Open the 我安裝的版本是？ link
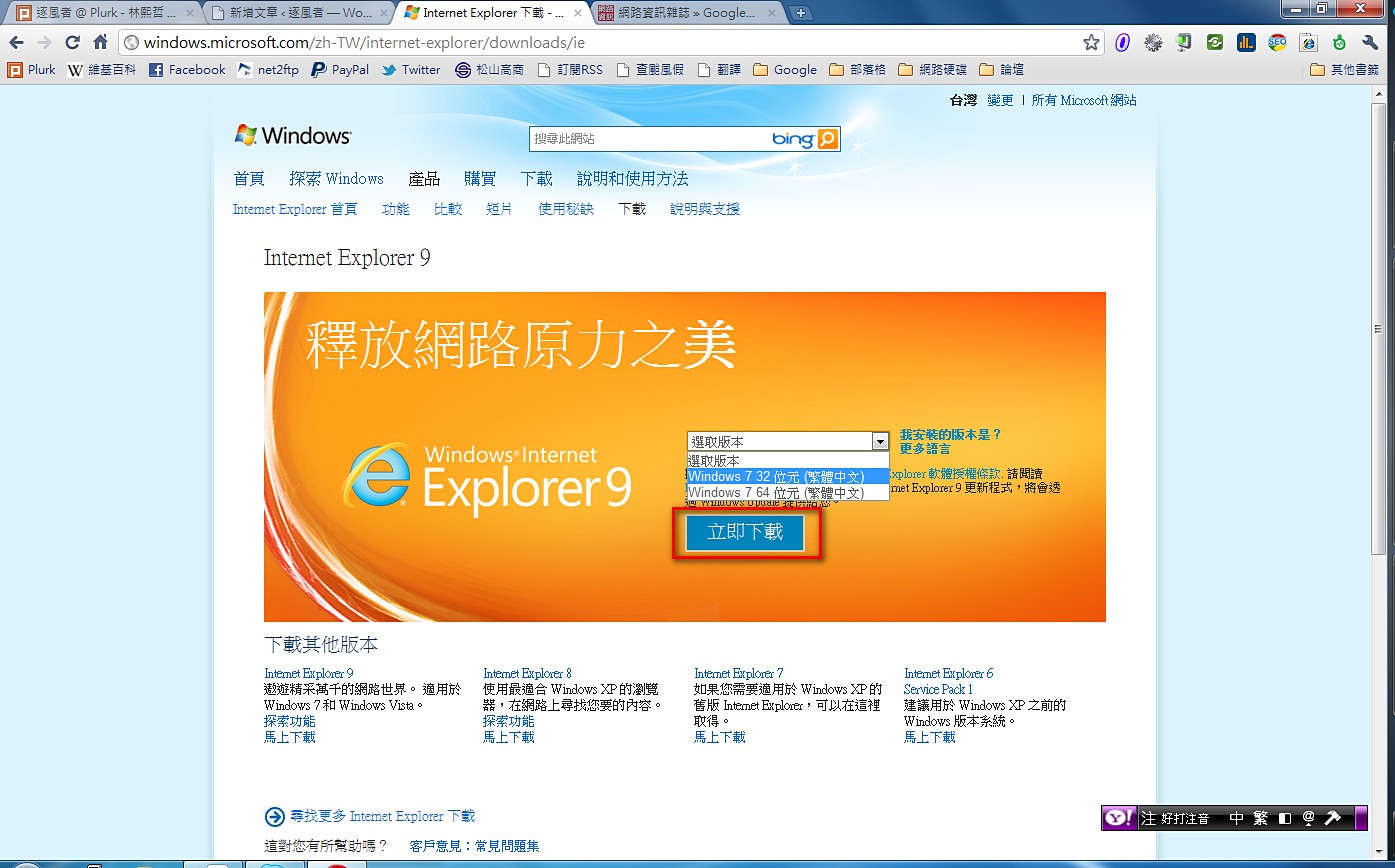Viewport: 1395px width, 868px height. [950, 435]
